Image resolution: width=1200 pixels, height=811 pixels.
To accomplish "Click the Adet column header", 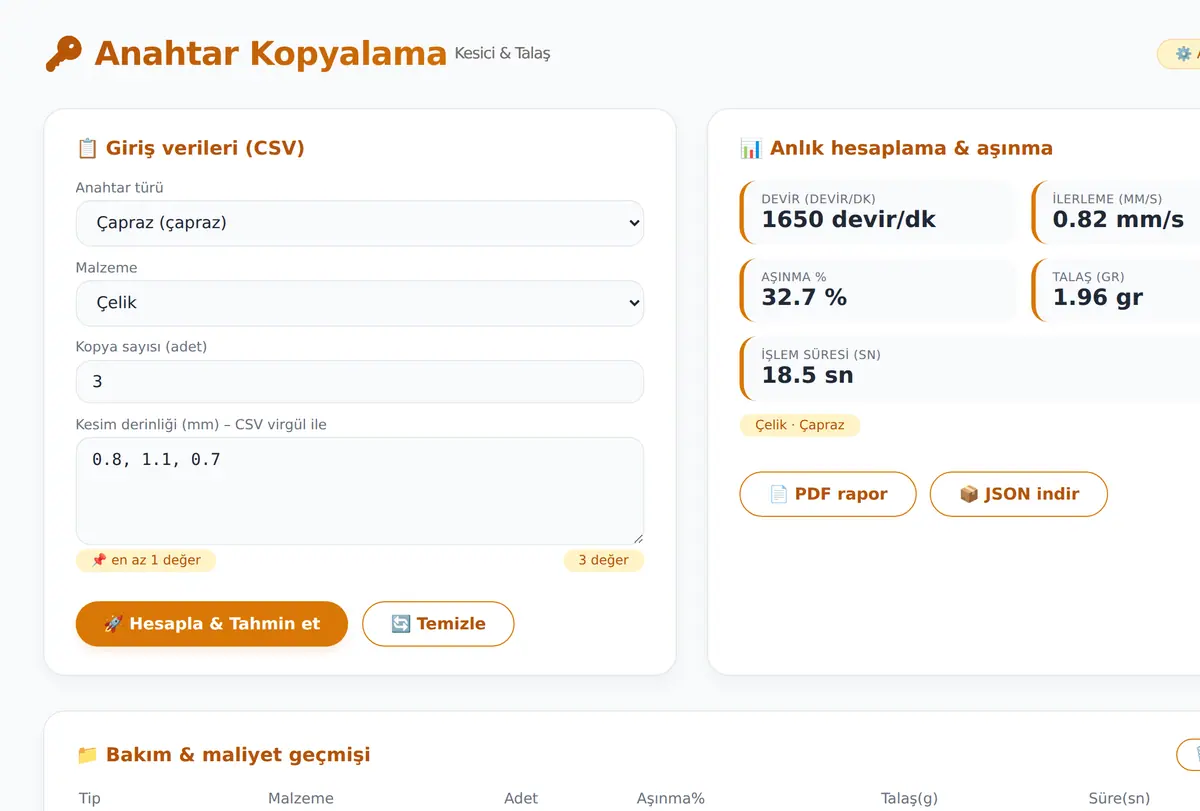I will pyautogui.click(x=521, y=799).
